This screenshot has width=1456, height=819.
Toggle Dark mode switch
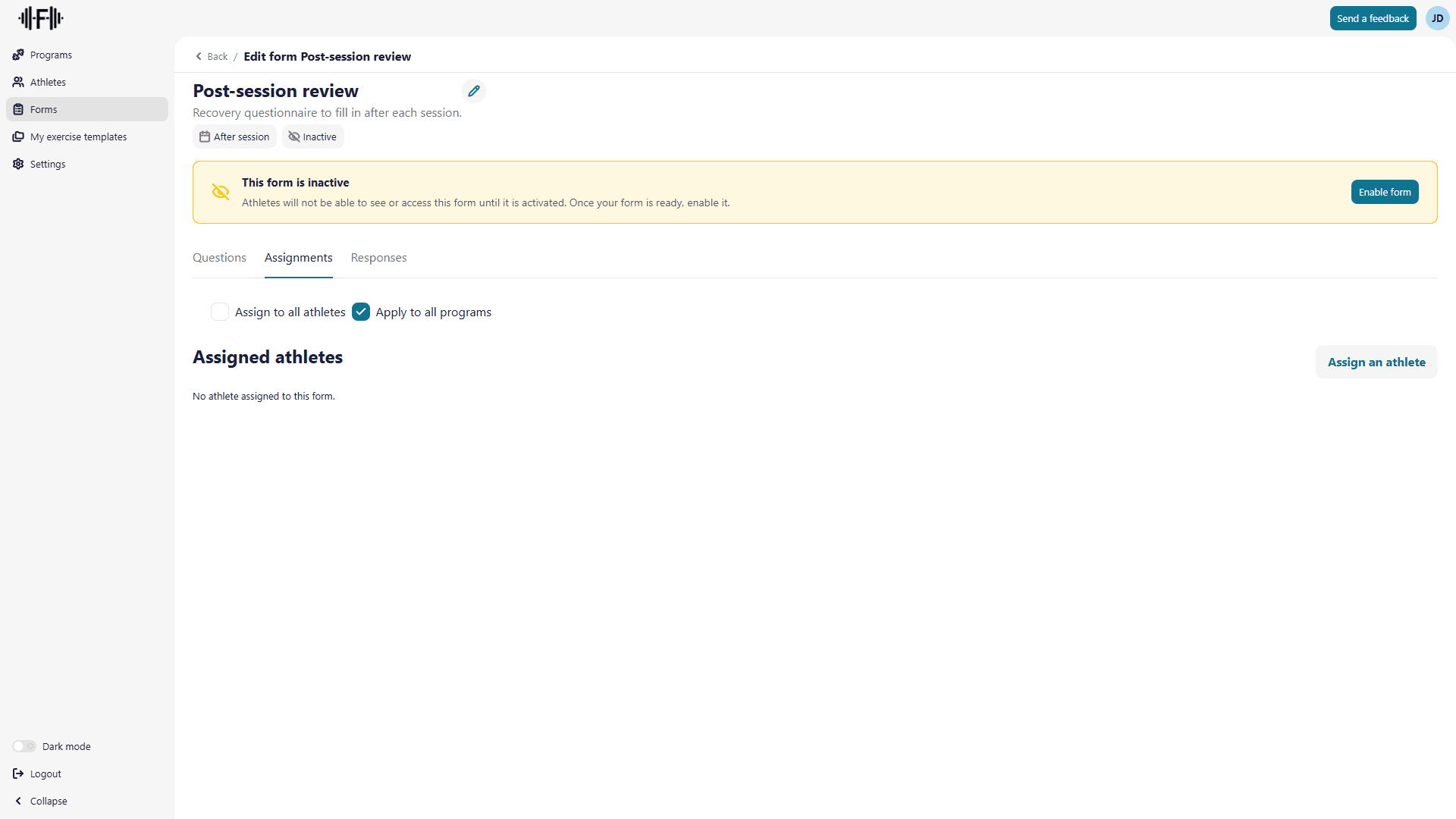point(24,746)
